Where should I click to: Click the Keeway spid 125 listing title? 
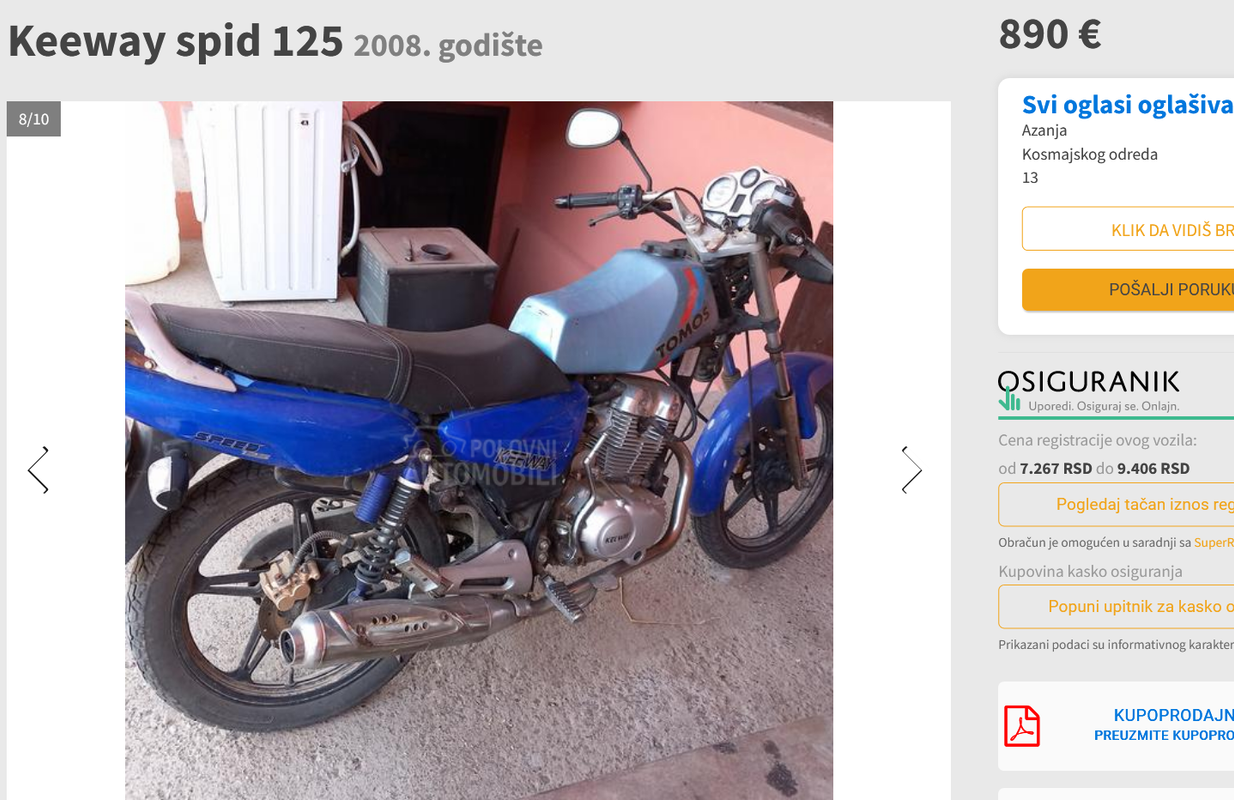pyautogui.click(x=176, y=41)
